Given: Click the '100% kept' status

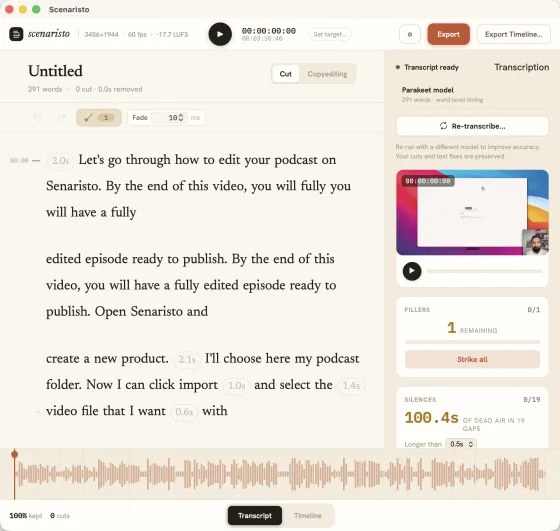Looking at the screenshot, I should pyautogui.click(x=26, y=516).
